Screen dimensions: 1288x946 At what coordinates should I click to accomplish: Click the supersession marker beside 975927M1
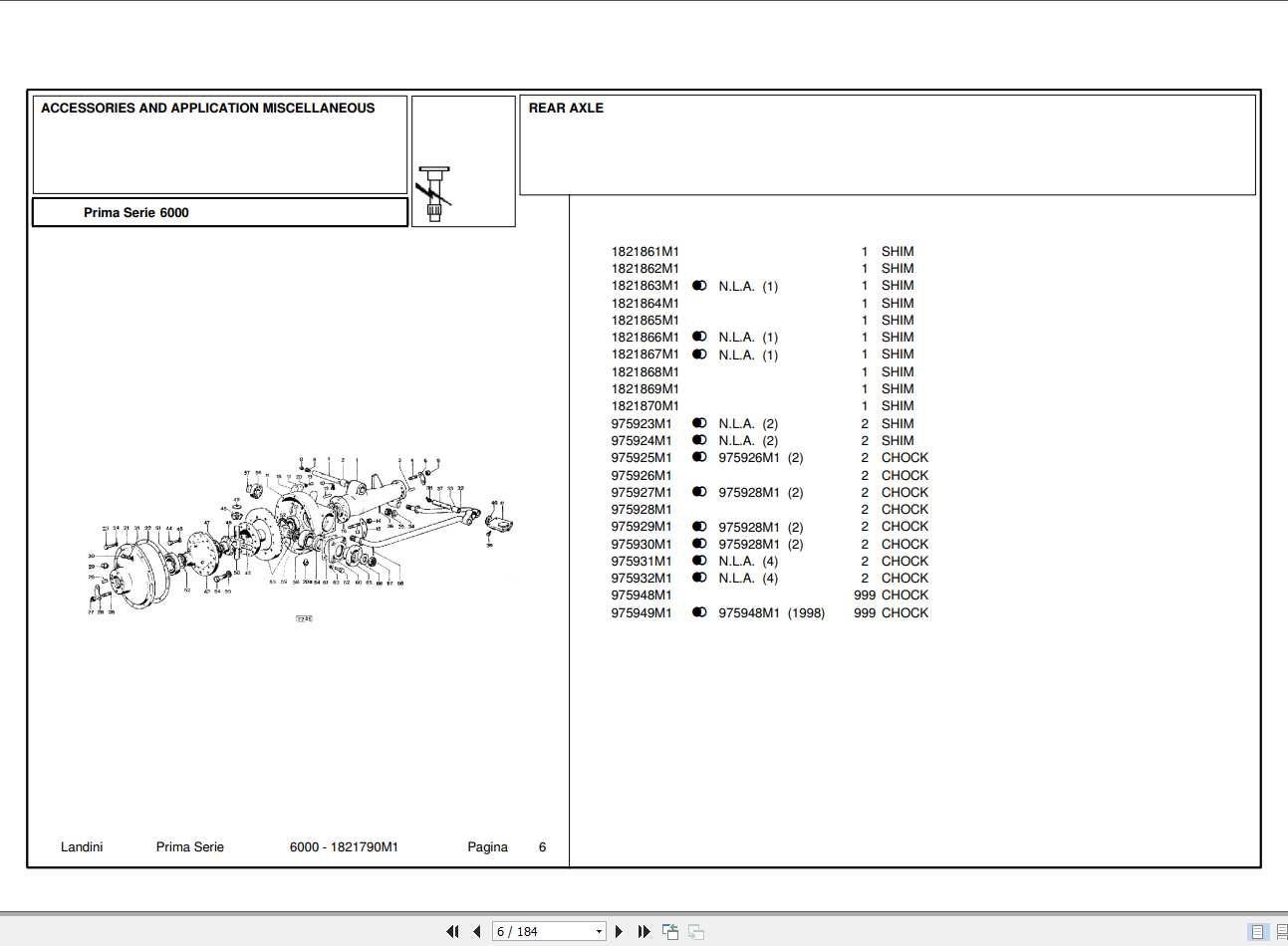point(699,492)
